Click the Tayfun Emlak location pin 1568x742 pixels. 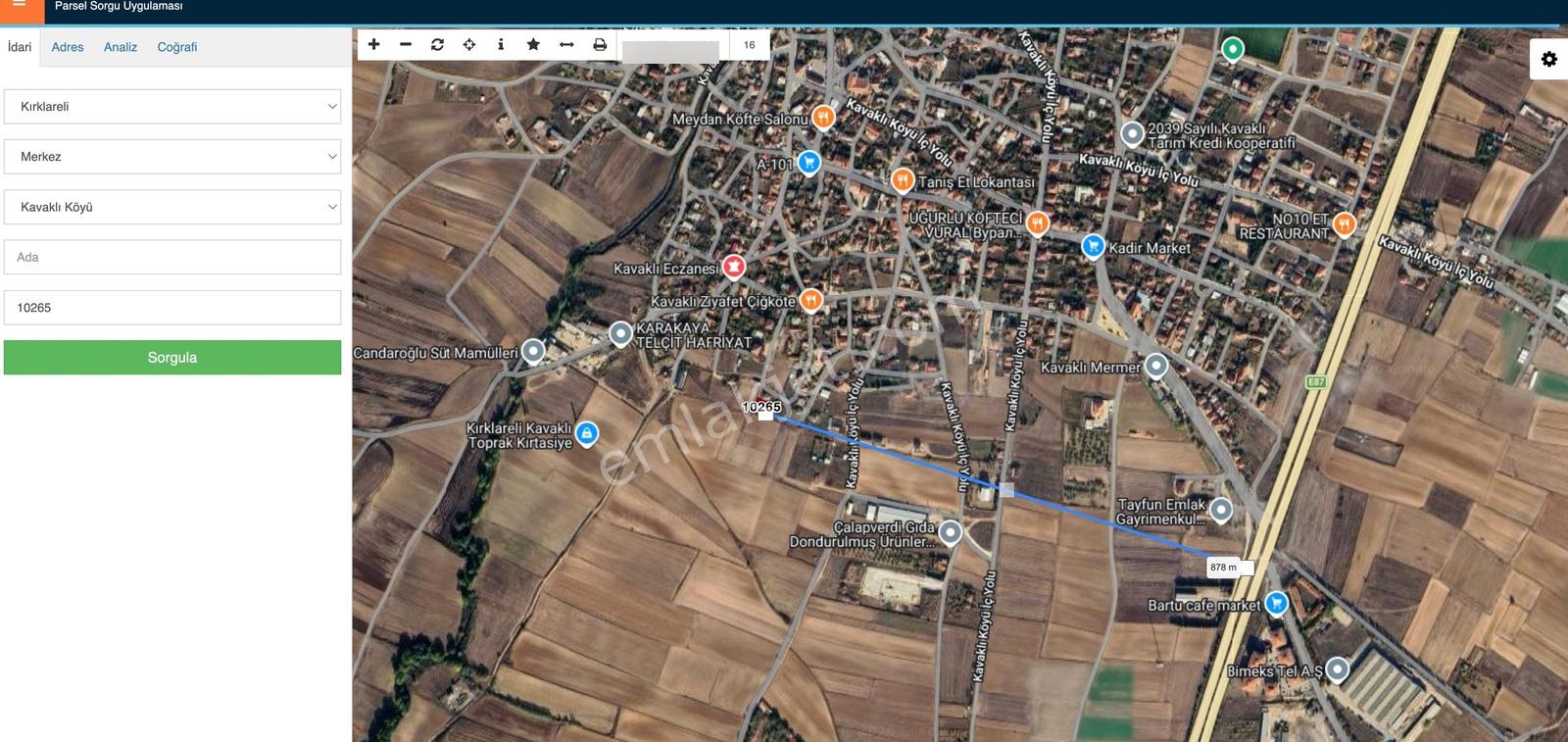tap(1221, 509)
